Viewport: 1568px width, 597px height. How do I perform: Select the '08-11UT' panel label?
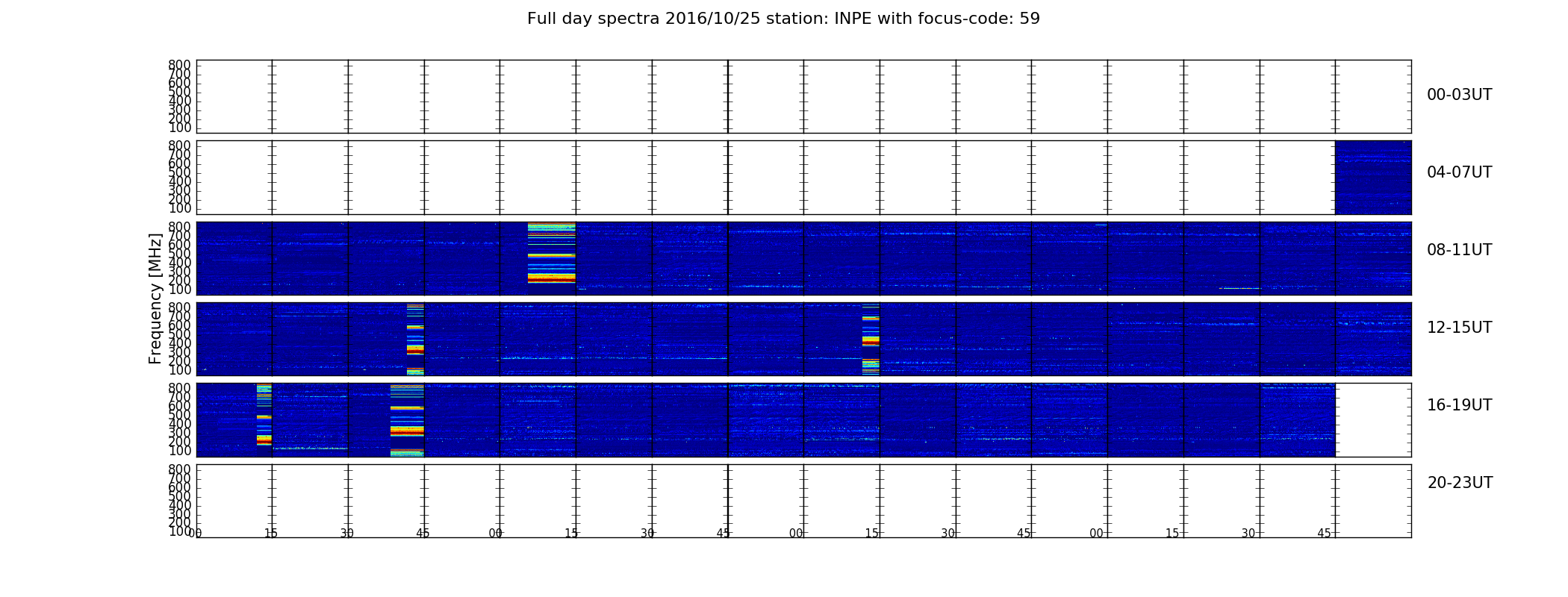point(1459,250)
